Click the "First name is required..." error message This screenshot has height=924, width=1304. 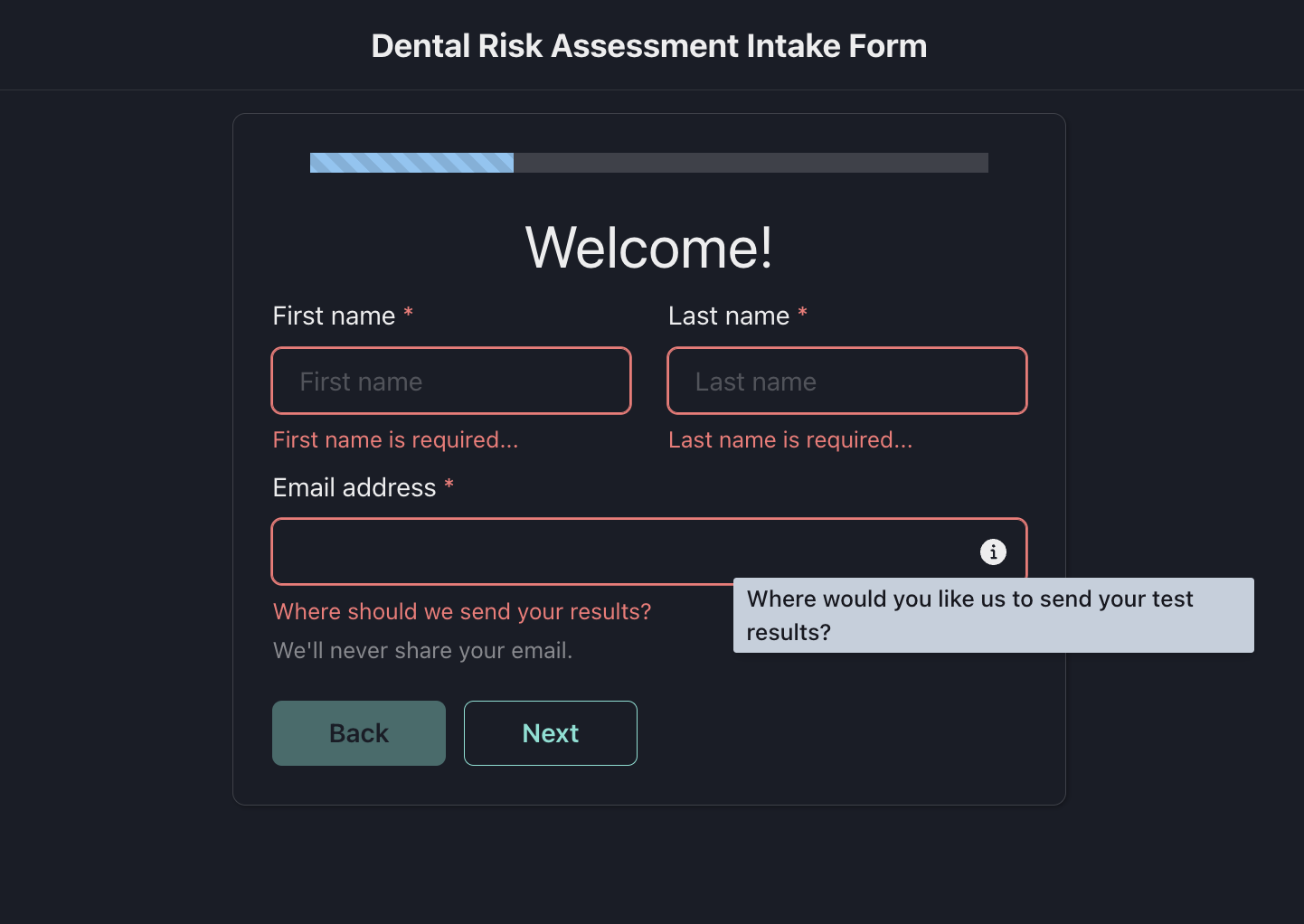pos(395,439)
